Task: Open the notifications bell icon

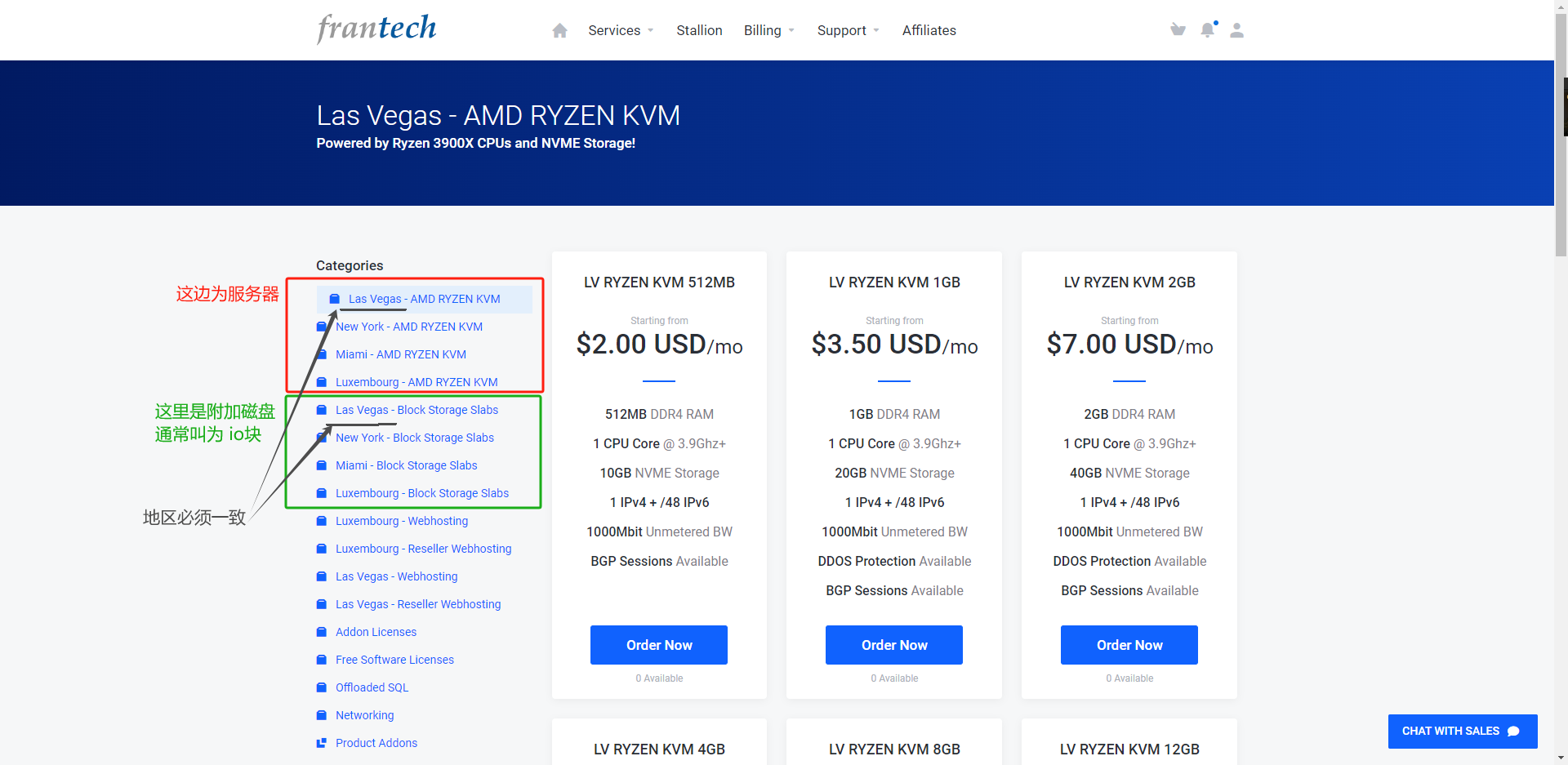Action: tap(1207, 30)
